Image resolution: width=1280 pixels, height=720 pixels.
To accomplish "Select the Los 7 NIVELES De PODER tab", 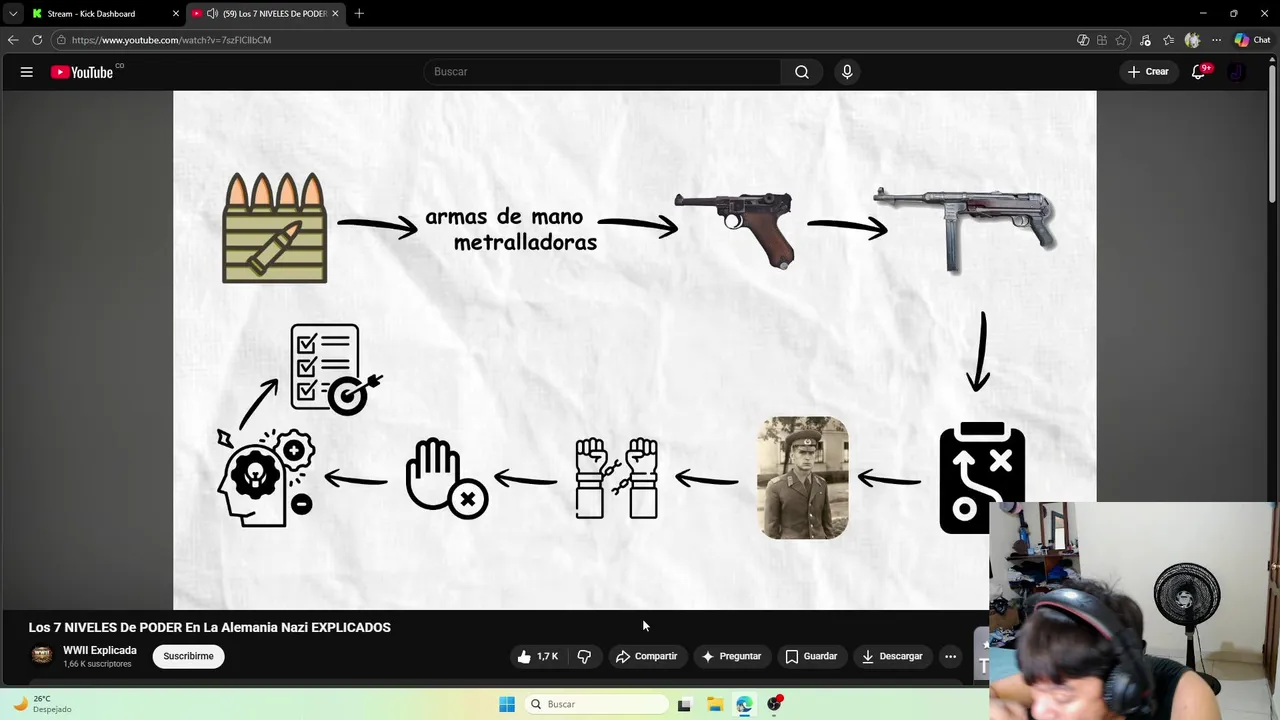I will 266,14.
